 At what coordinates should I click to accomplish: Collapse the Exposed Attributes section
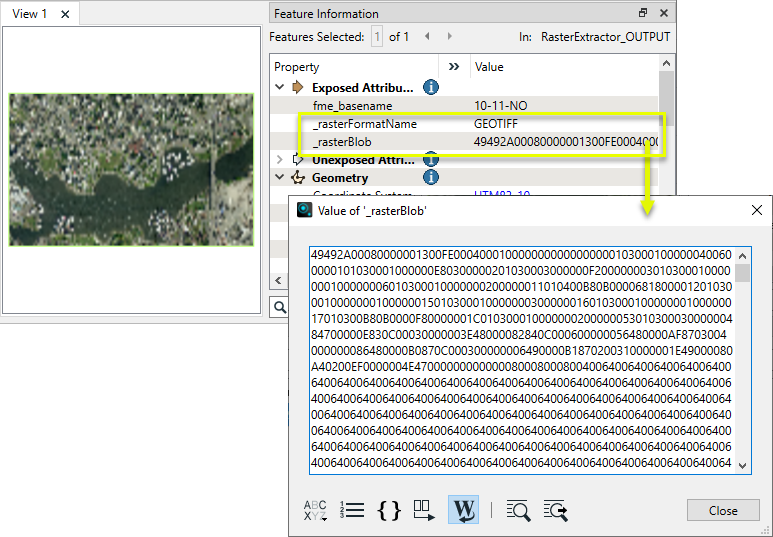(280, 87)
